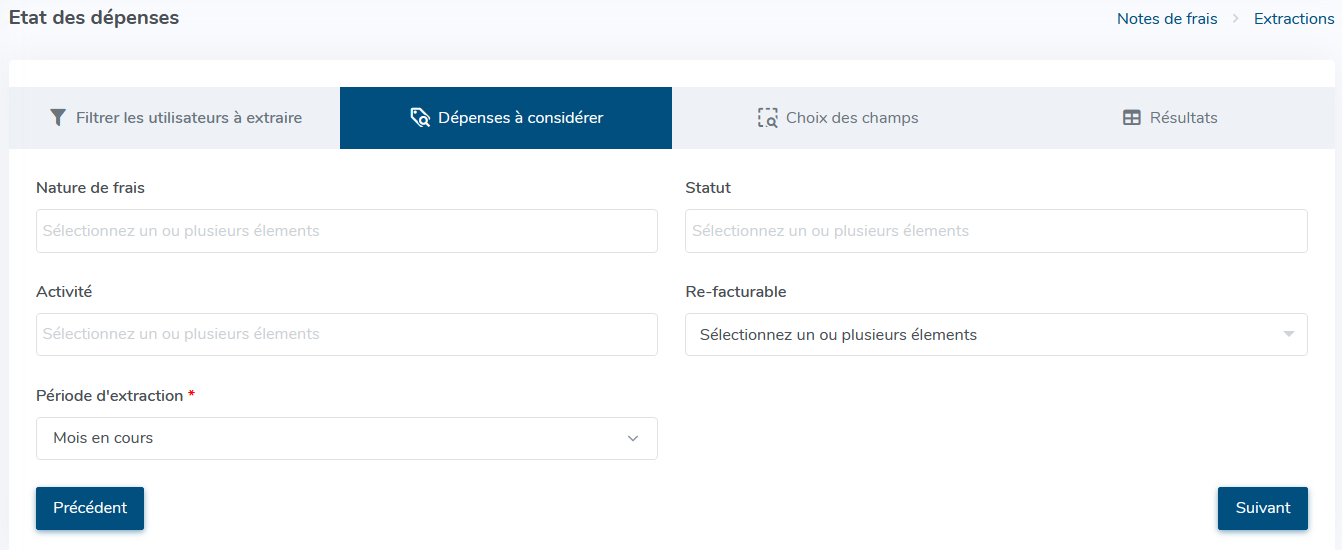Click the funnel filter icon in first tab
The image size is (1342, 550).
58,118
